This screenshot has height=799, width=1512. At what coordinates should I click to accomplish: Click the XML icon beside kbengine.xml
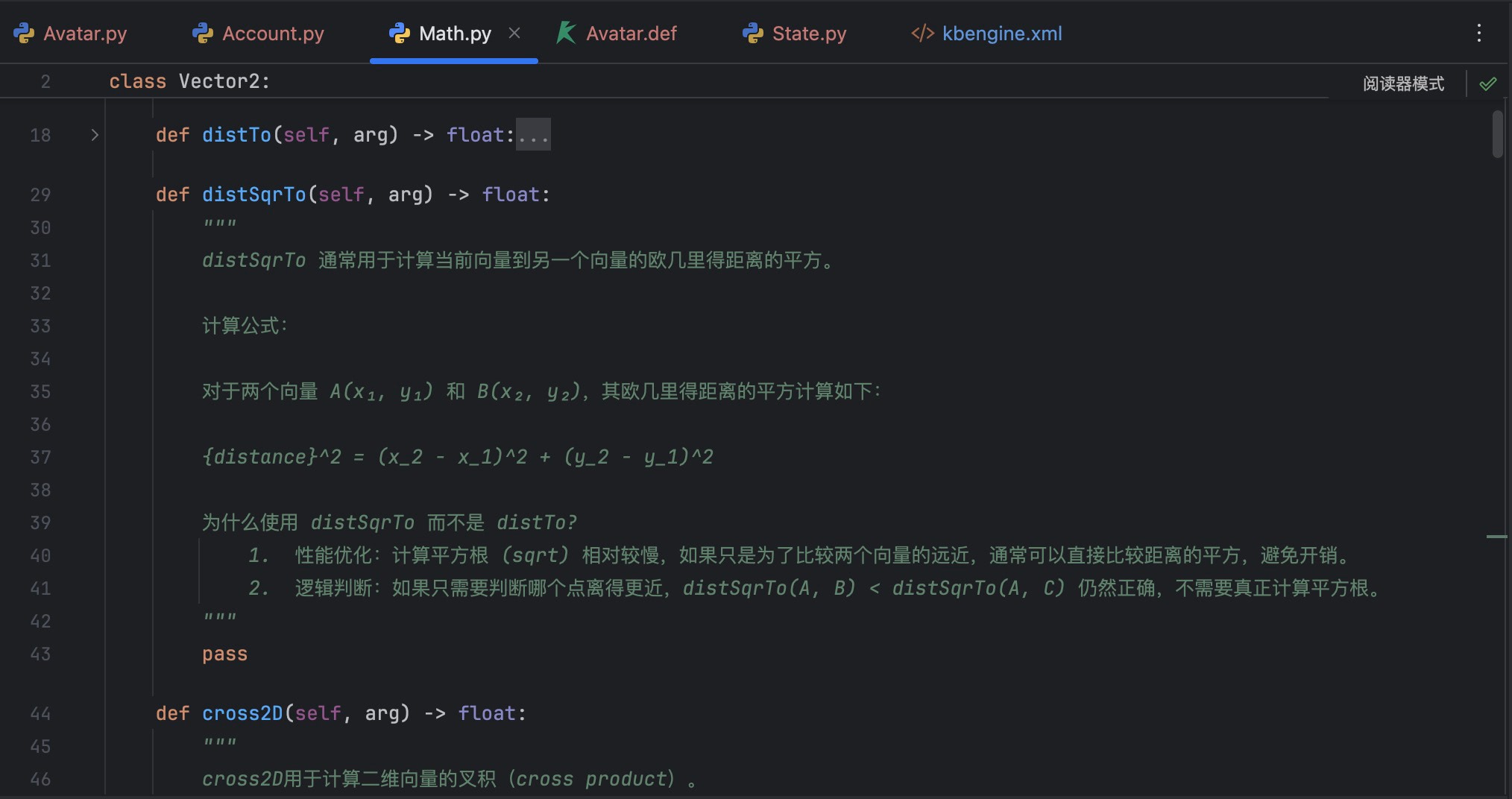[922, 34]
